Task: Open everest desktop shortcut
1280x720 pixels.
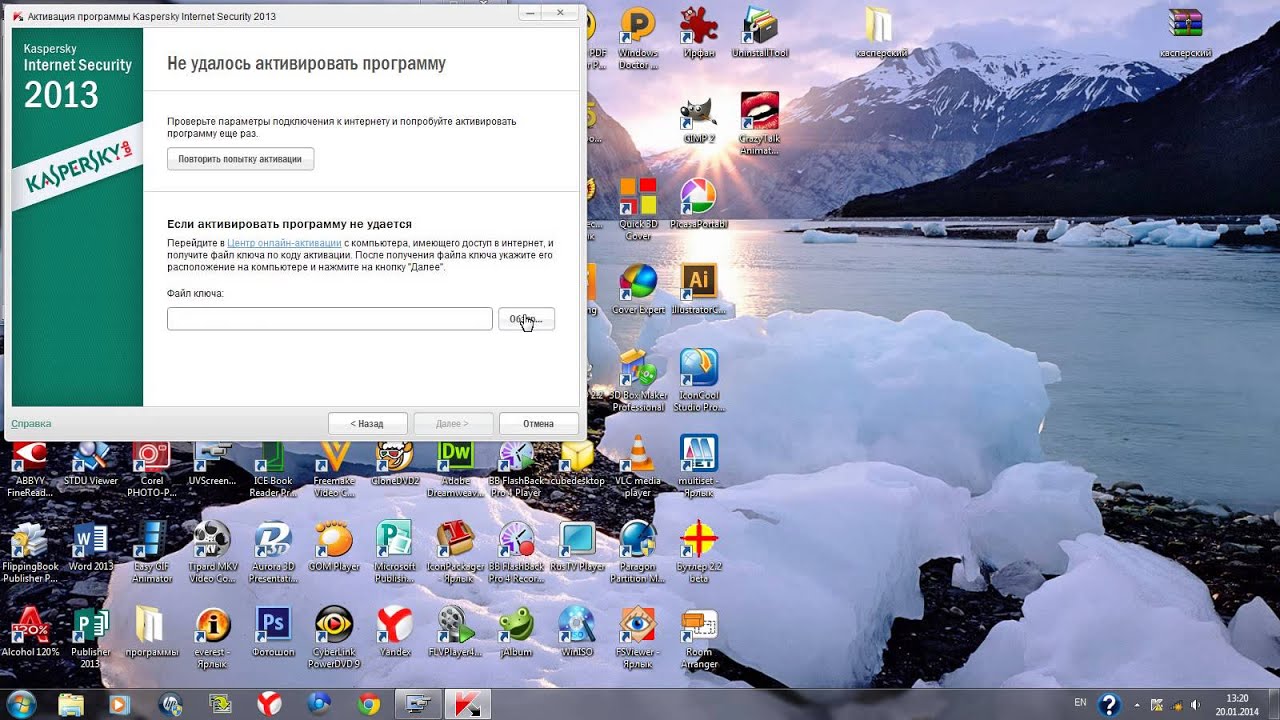Action: pos(212,638)
